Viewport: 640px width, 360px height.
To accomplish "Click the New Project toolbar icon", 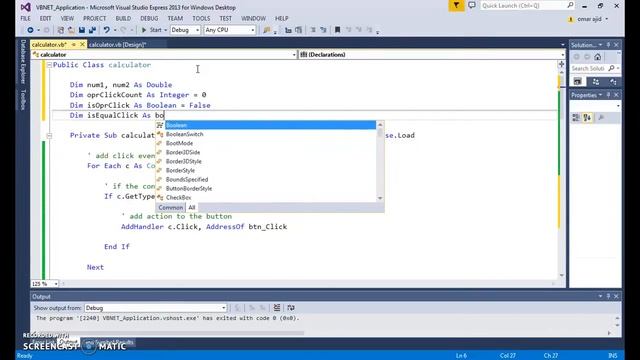I will coord(60,30).
